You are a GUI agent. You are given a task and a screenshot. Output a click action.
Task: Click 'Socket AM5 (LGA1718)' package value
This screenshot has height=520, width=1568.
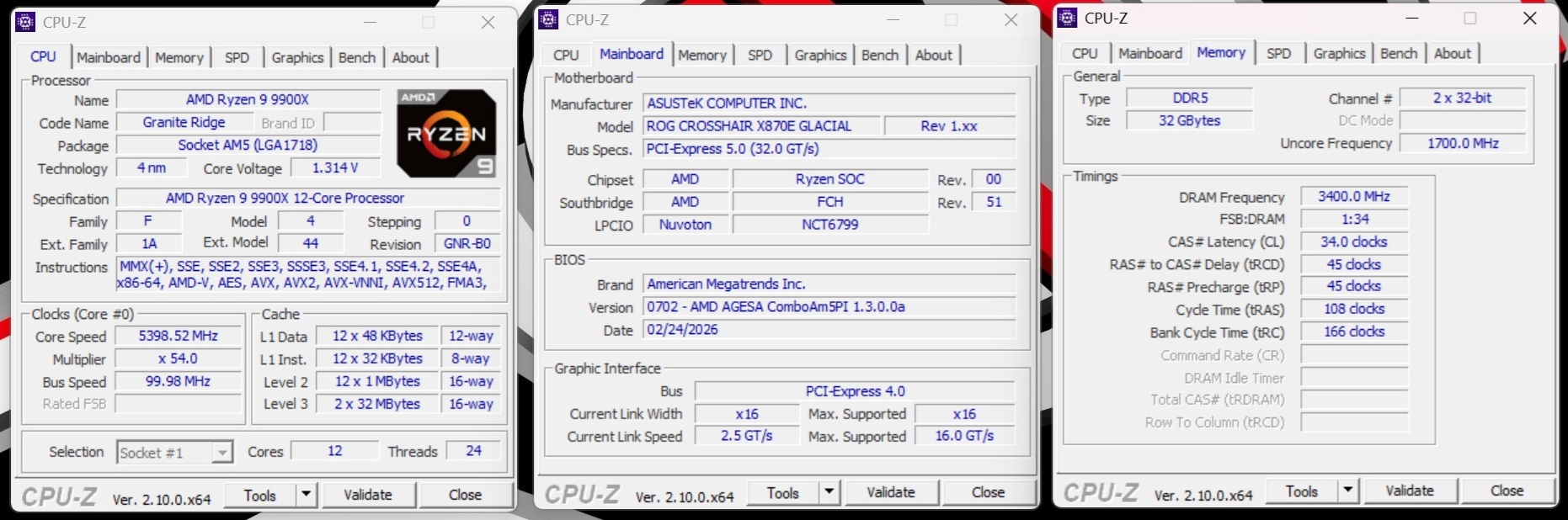[248, 145]
